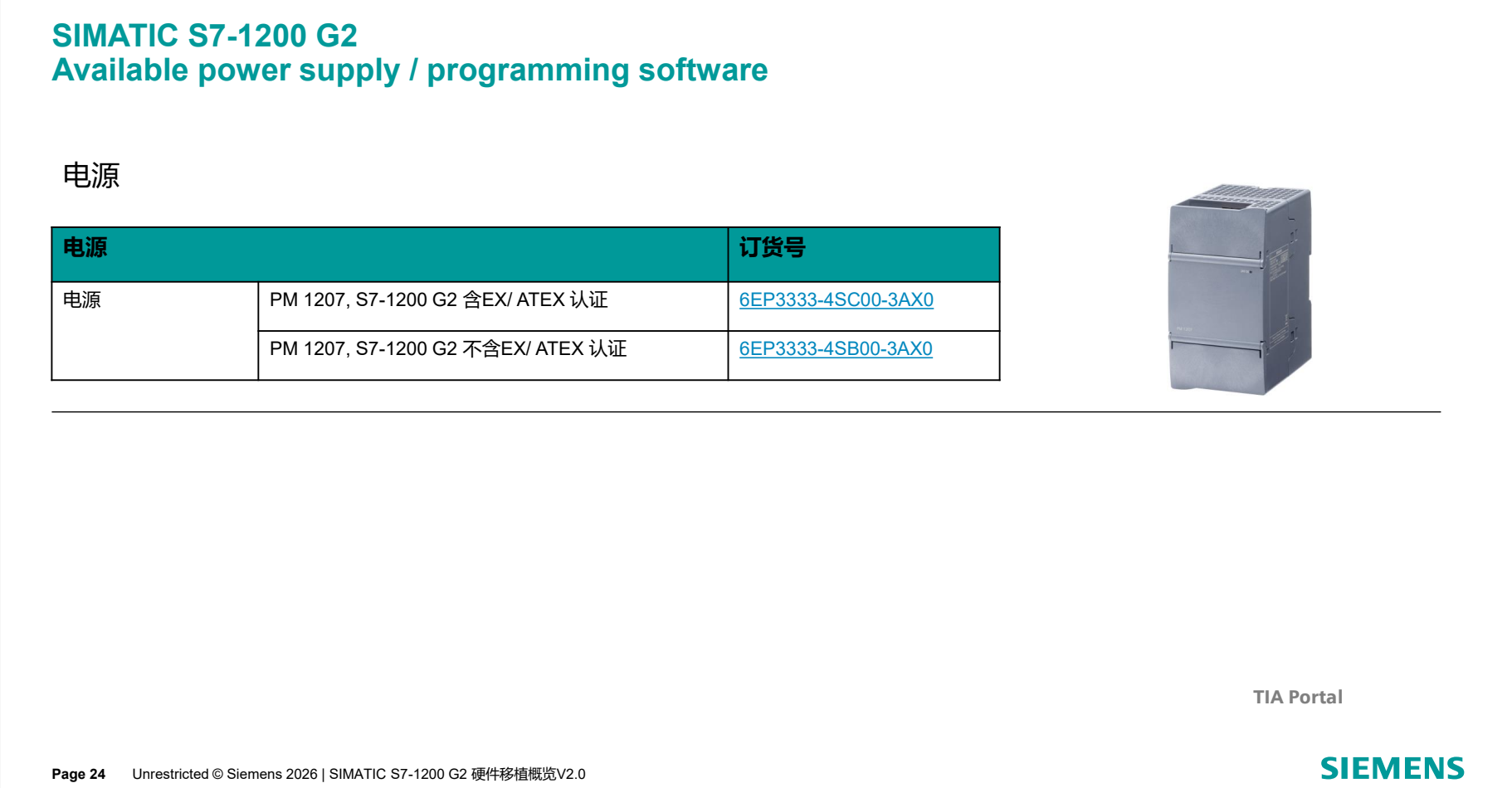Select the '电源' row label cell
The width and height of the screenshot is (1512, 788).
click(x=155, y=331)
